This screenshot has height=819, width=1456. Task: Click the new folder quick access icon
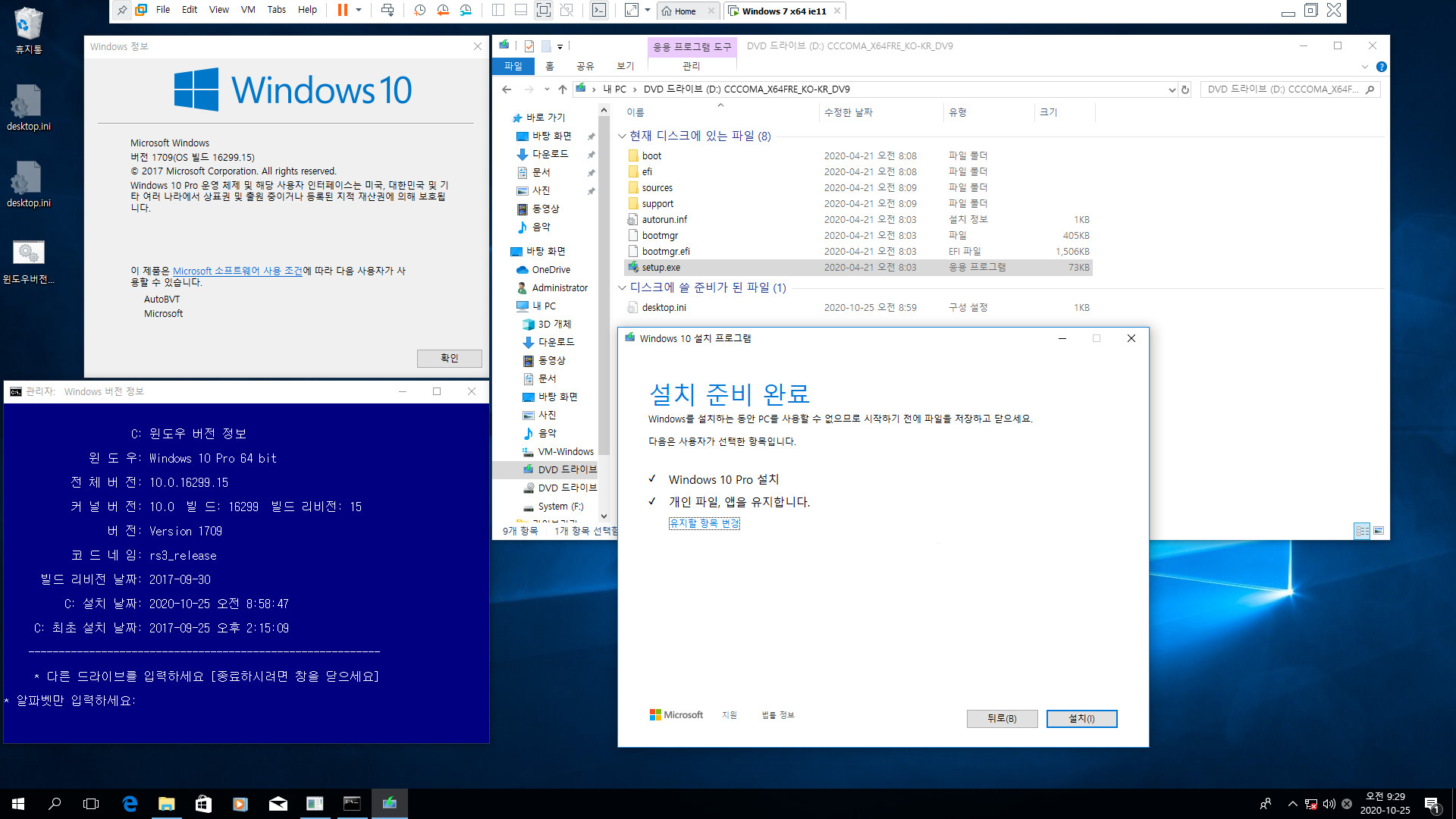(x=546, y=46)
